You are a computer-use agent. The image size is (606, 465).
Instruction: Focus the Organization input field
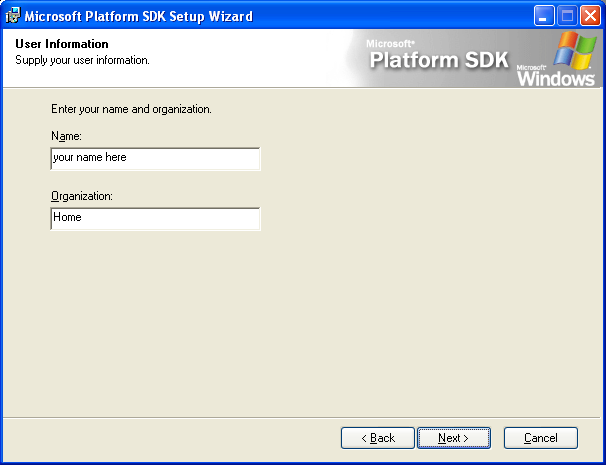[x=155, y=219]
